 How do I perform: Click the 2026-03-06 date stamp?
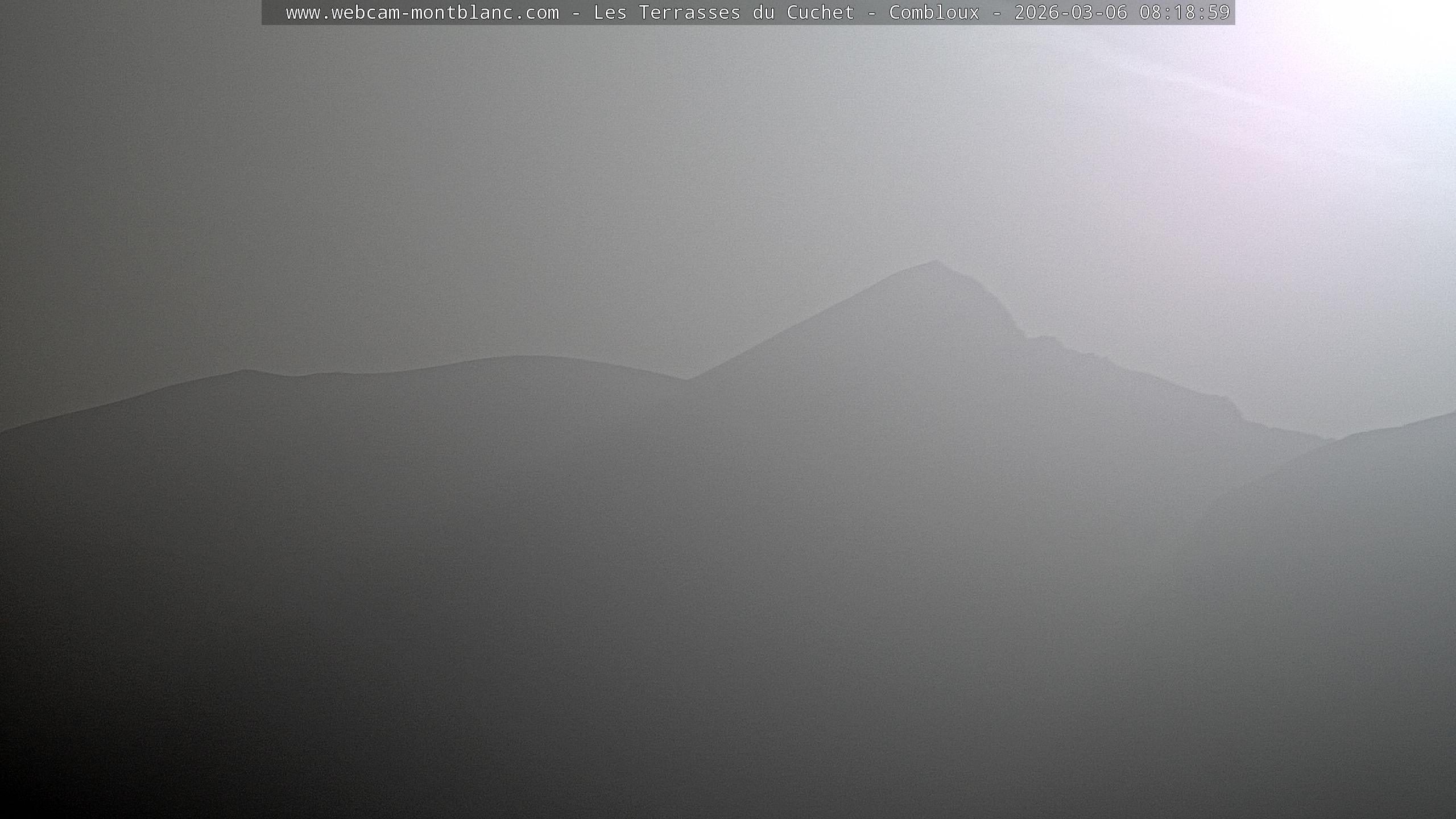click(x=1070, y=13)
